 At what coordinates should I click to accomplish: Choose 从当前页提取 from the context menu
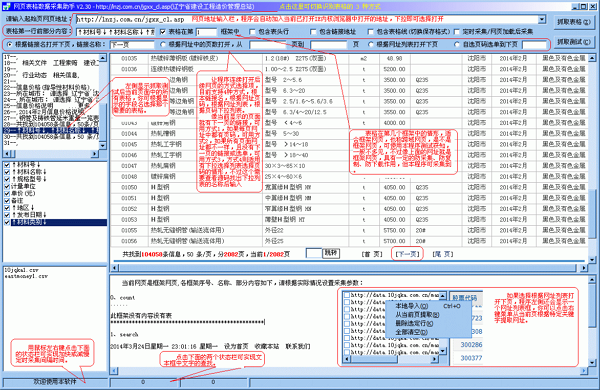click(417, 315)
